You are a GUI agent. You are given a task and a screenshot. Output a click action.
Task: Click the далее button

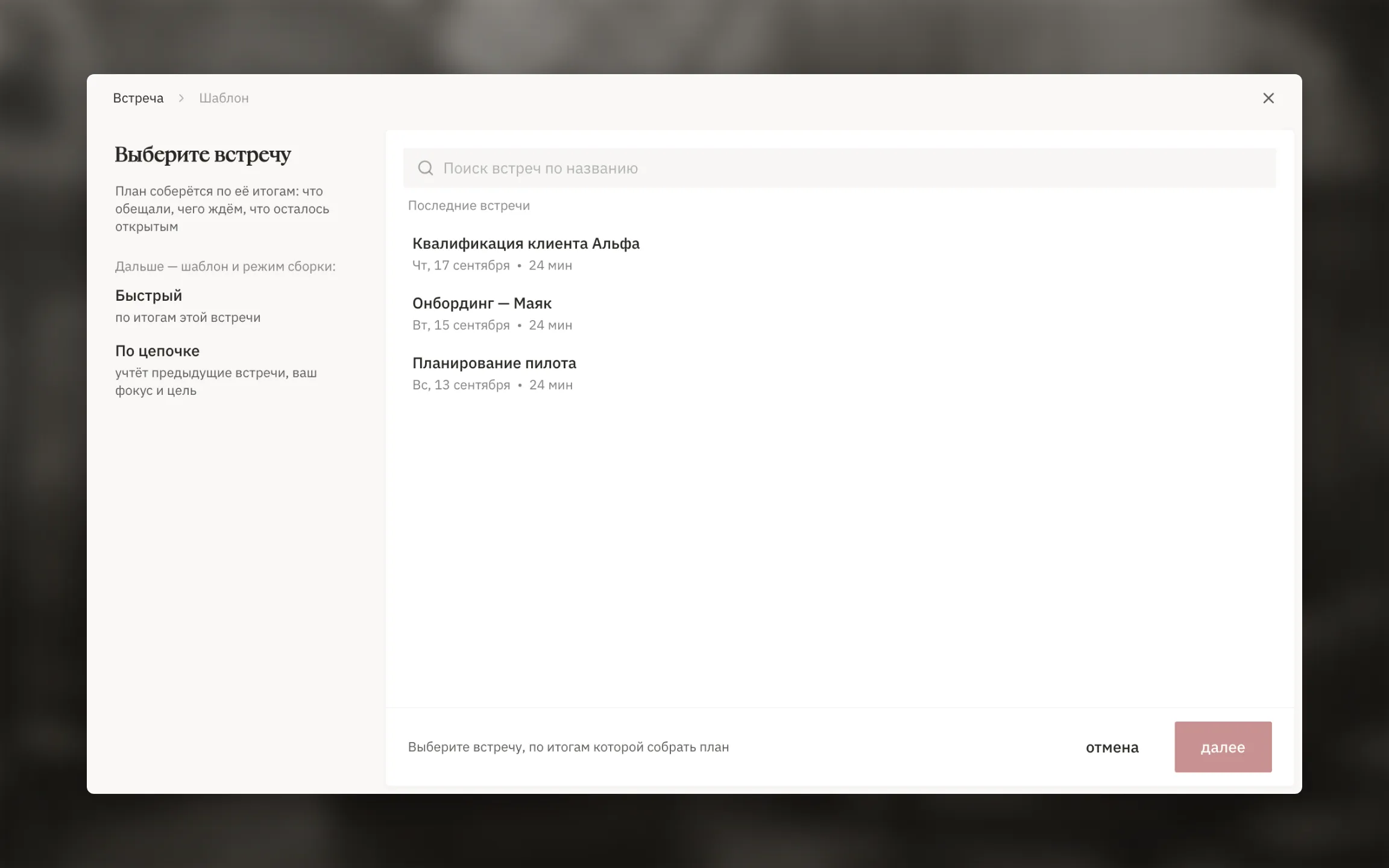[1223, 747]
